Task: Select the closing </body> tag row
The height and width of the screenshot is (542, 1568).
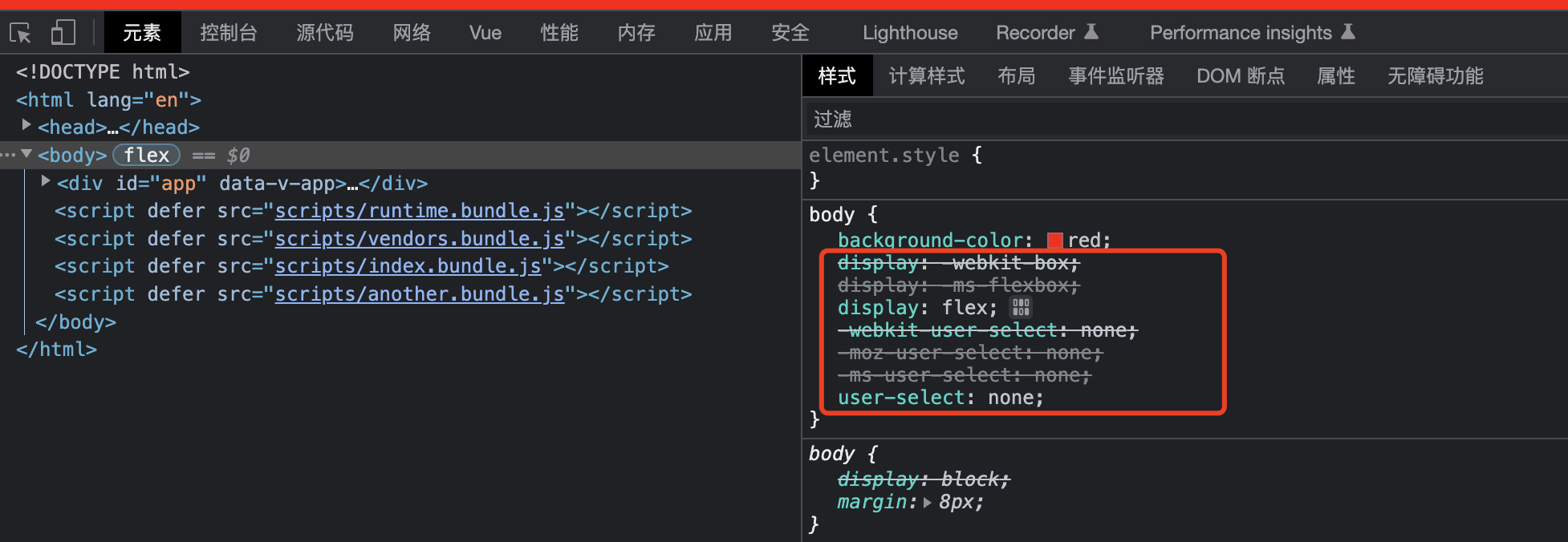Action: (75, 322)
